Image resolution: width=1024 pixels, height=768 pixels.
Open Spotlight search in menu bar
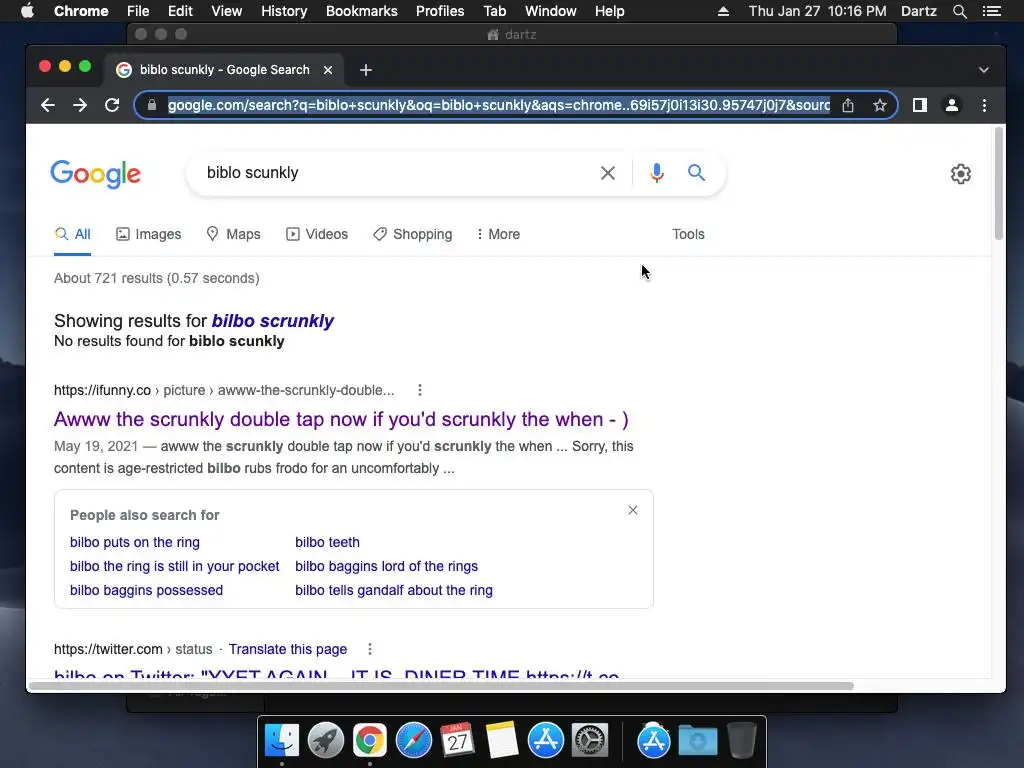click(959, 11)
